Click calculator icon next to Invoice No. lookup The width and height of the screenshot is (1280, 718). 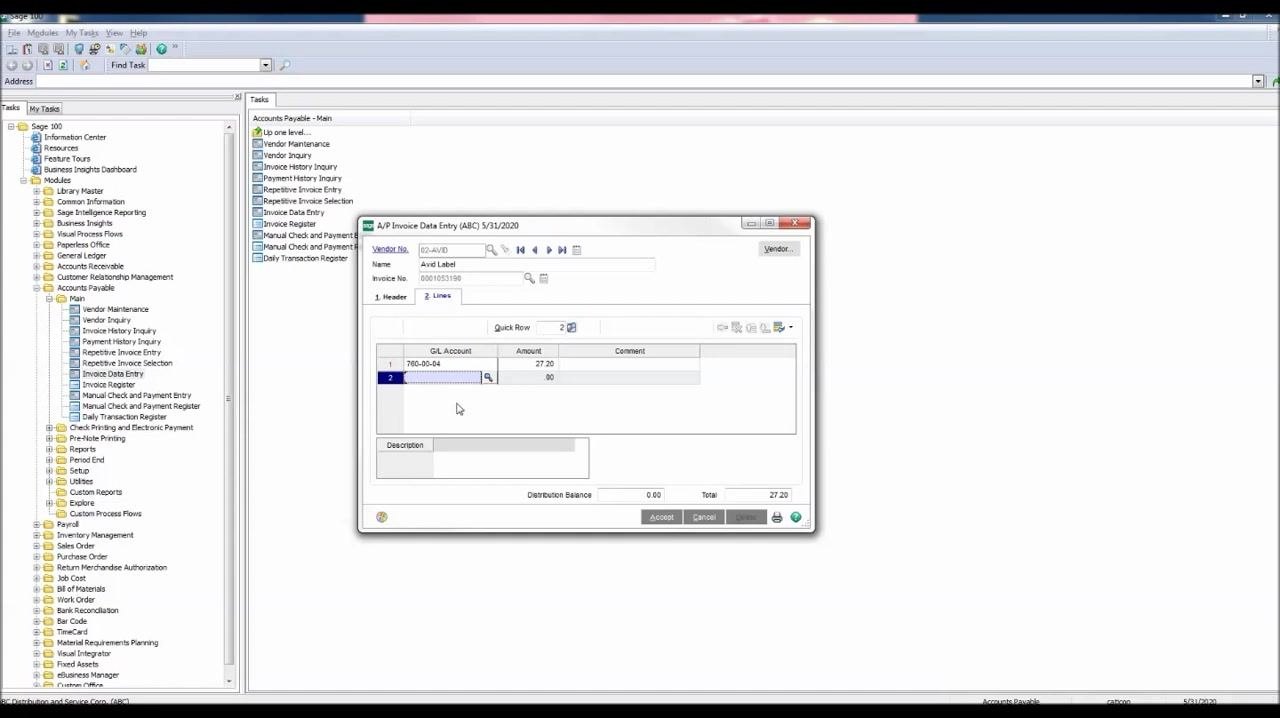(543, 278)
